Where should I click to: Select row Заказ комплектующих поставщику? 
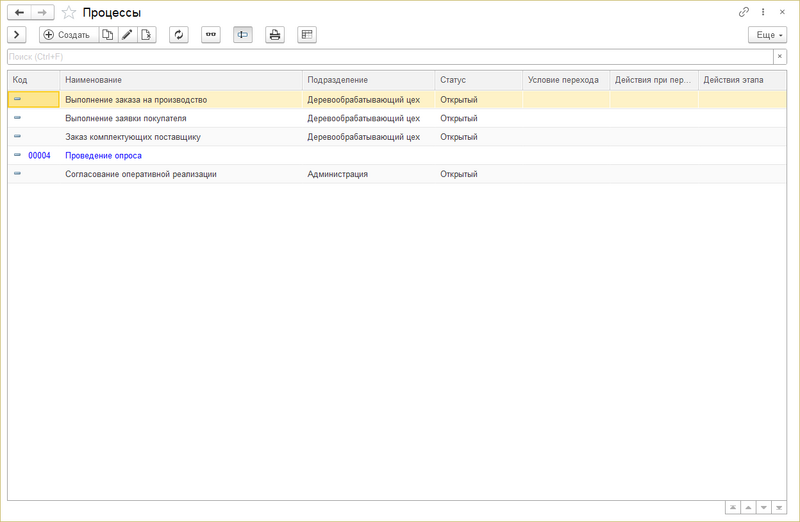pyautogui.click(x=397, y=137)
